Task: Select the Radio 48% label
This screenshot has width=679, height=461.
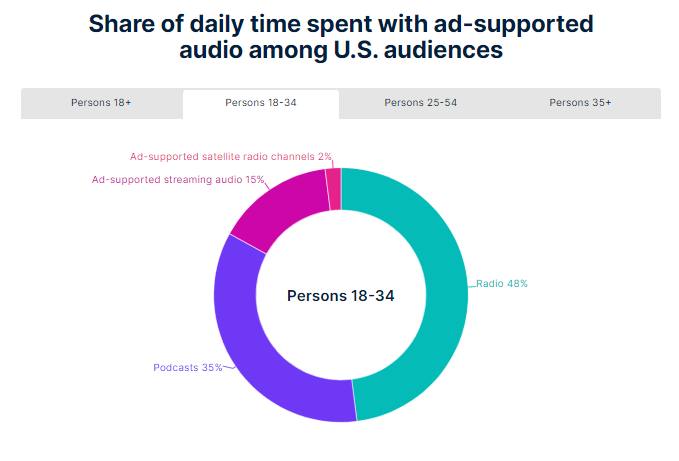Action: point(502,284)
